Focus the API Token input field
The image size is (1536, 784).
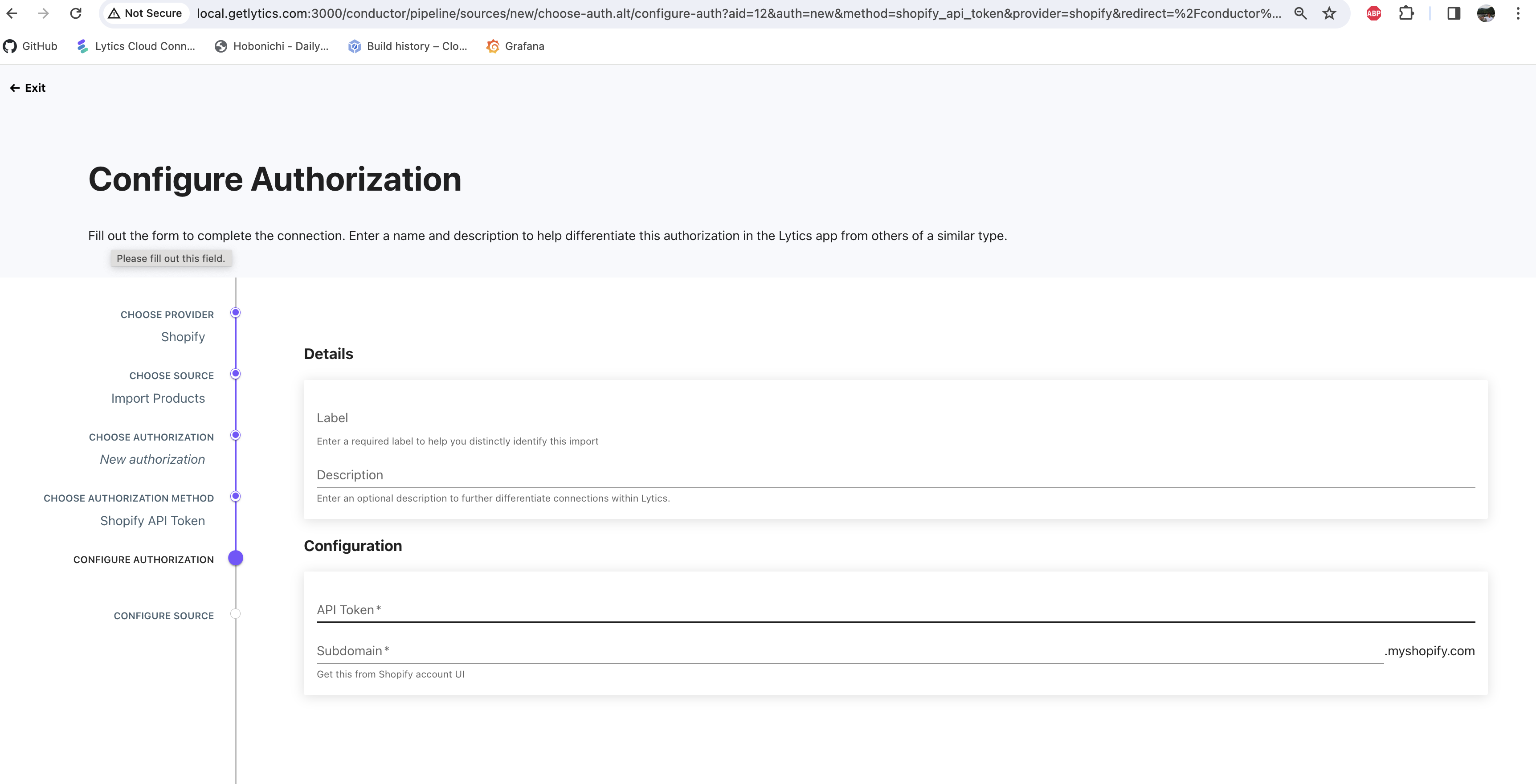pyautogui.click(x=895, y=610)
